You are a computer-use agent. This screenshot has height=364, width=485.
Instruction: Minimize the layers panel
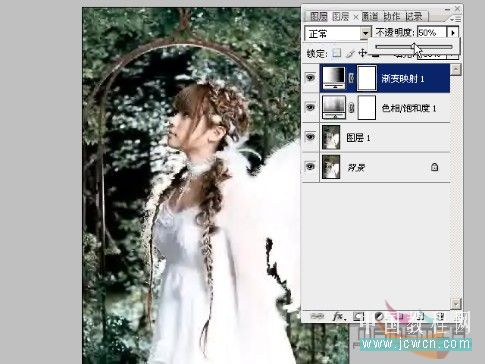447,9
